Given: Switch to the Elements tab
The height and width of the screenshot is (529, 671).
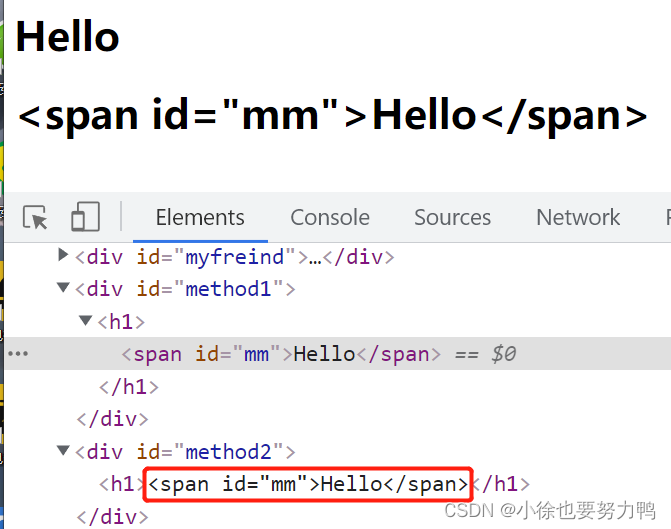Looking at the screenshot, I should [x=200, y=217].
